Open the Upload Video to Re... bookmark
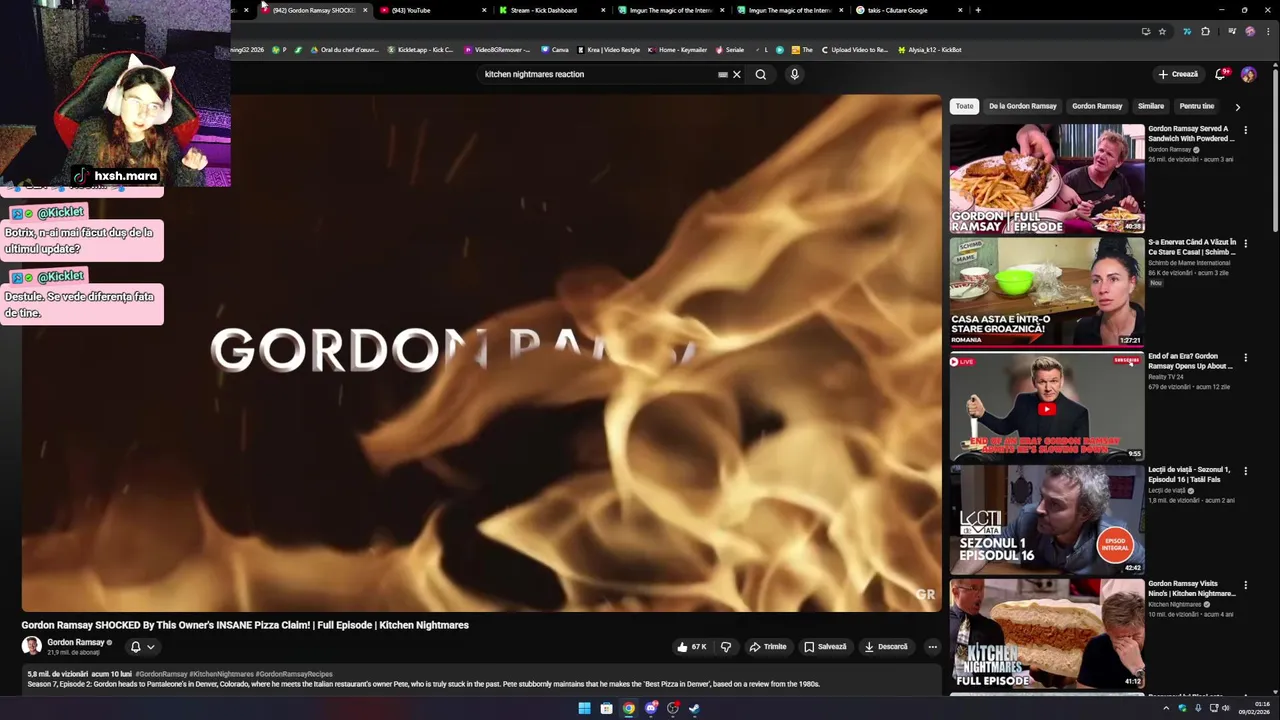This screenshot has width=1280, height=720. (855, 49)
